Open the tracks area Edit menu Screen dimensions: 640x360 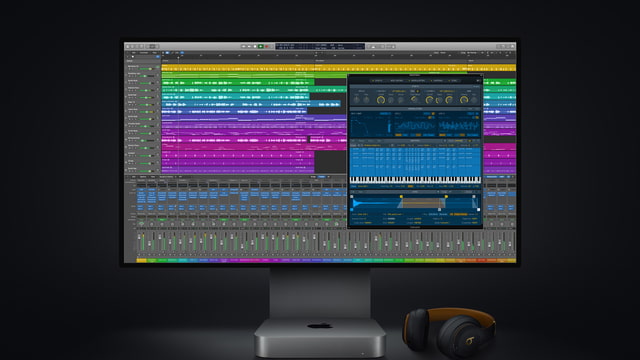[x=133, y=53]
